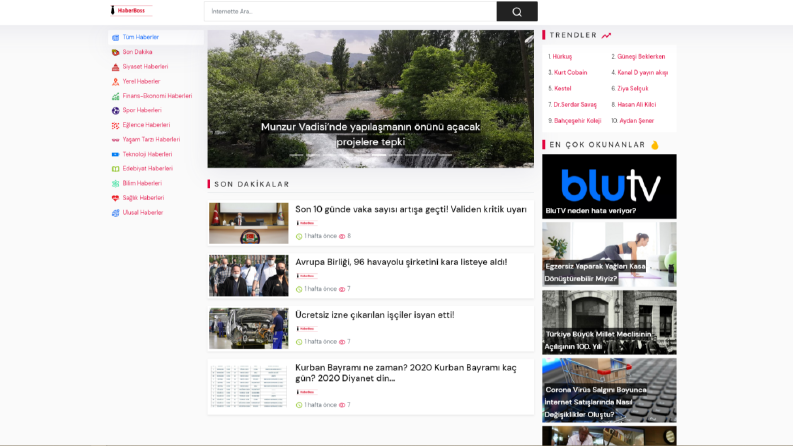Focus the 'İnternette Ara' search field
Image resolution: width=793 pixels, height=446 pixels.
pos(350,12)
